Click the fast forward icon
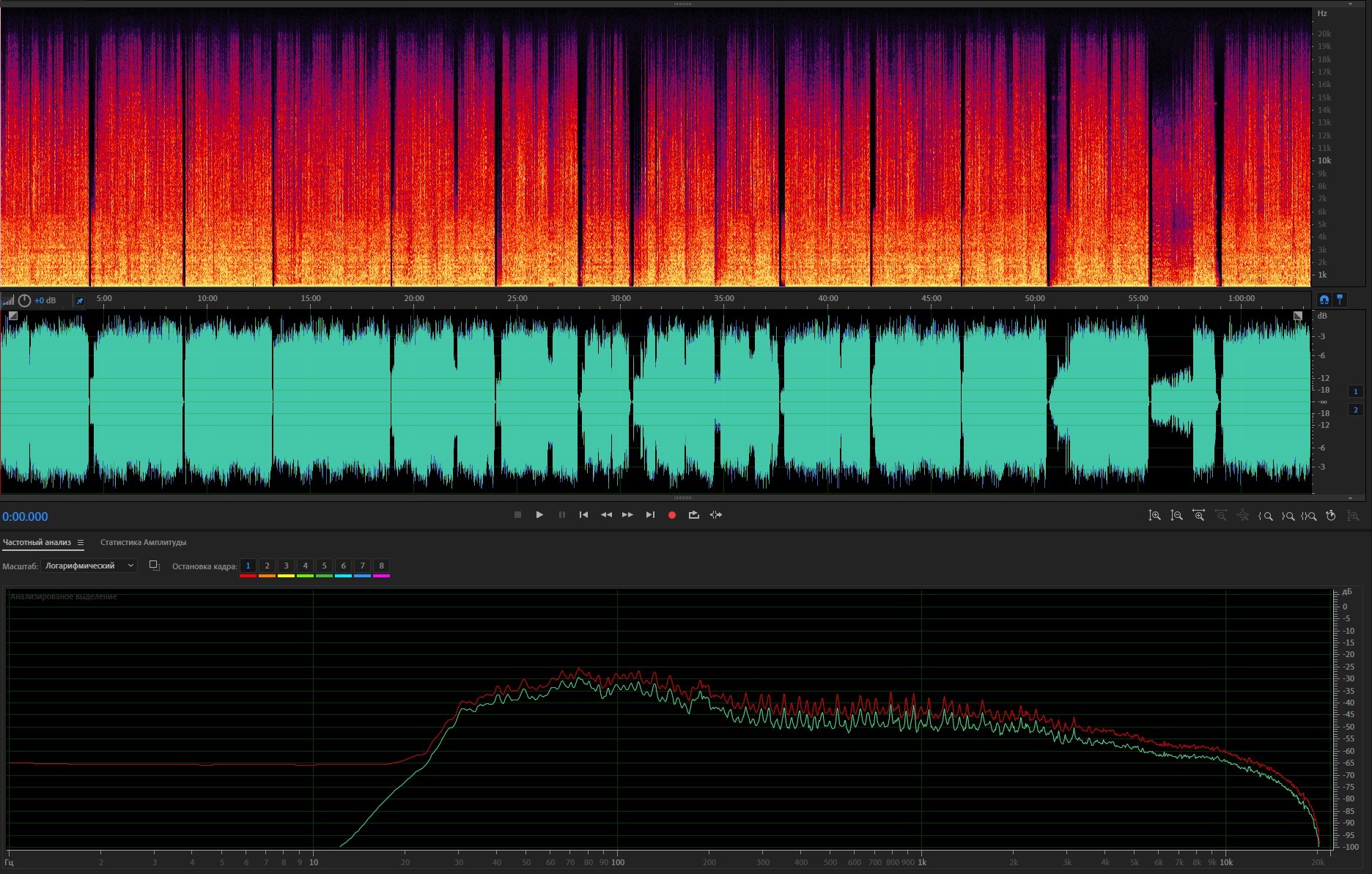The width and height of the screenshot is (1372, 874). (x=627, y=515)
